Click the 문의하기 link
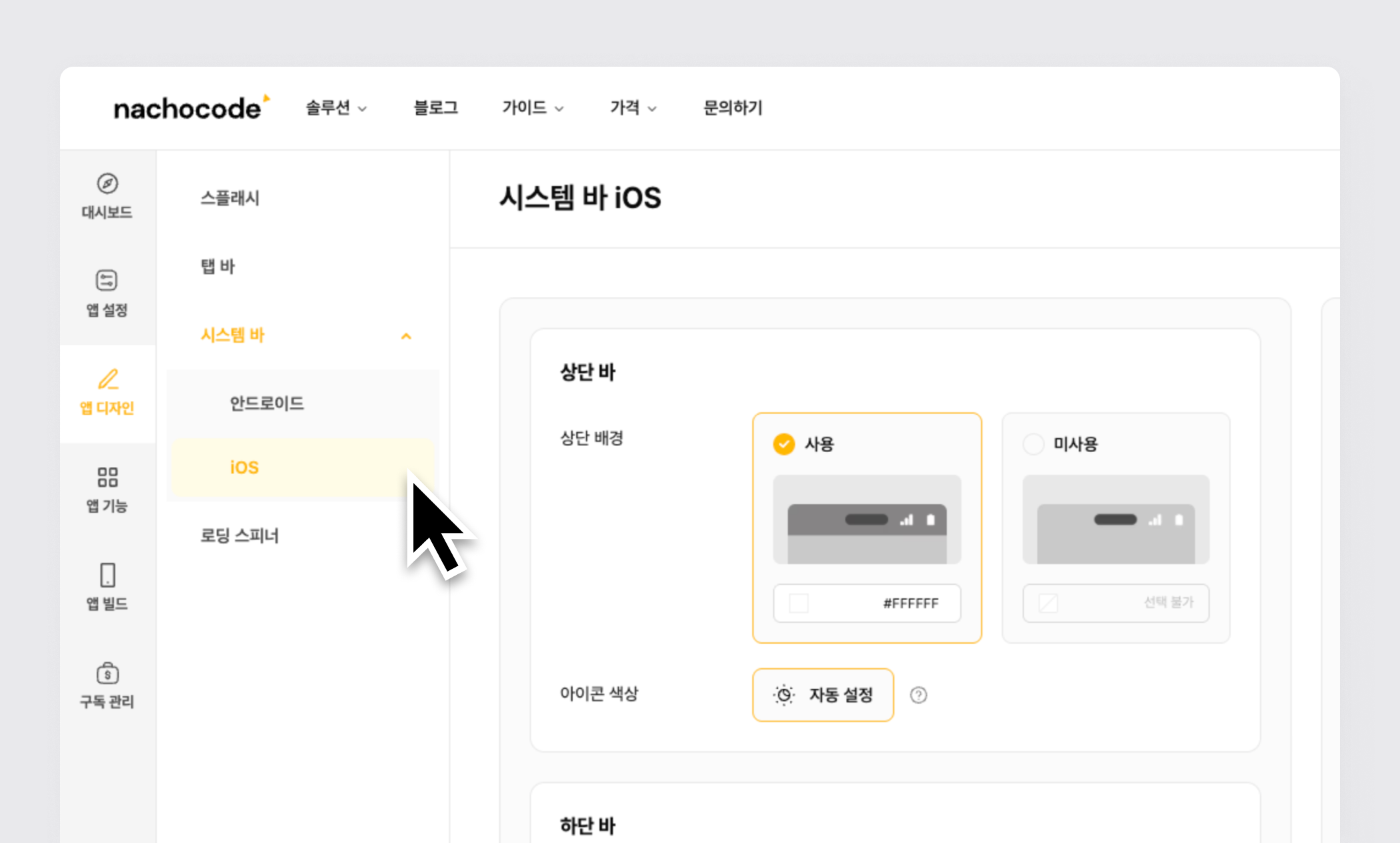 733,108
